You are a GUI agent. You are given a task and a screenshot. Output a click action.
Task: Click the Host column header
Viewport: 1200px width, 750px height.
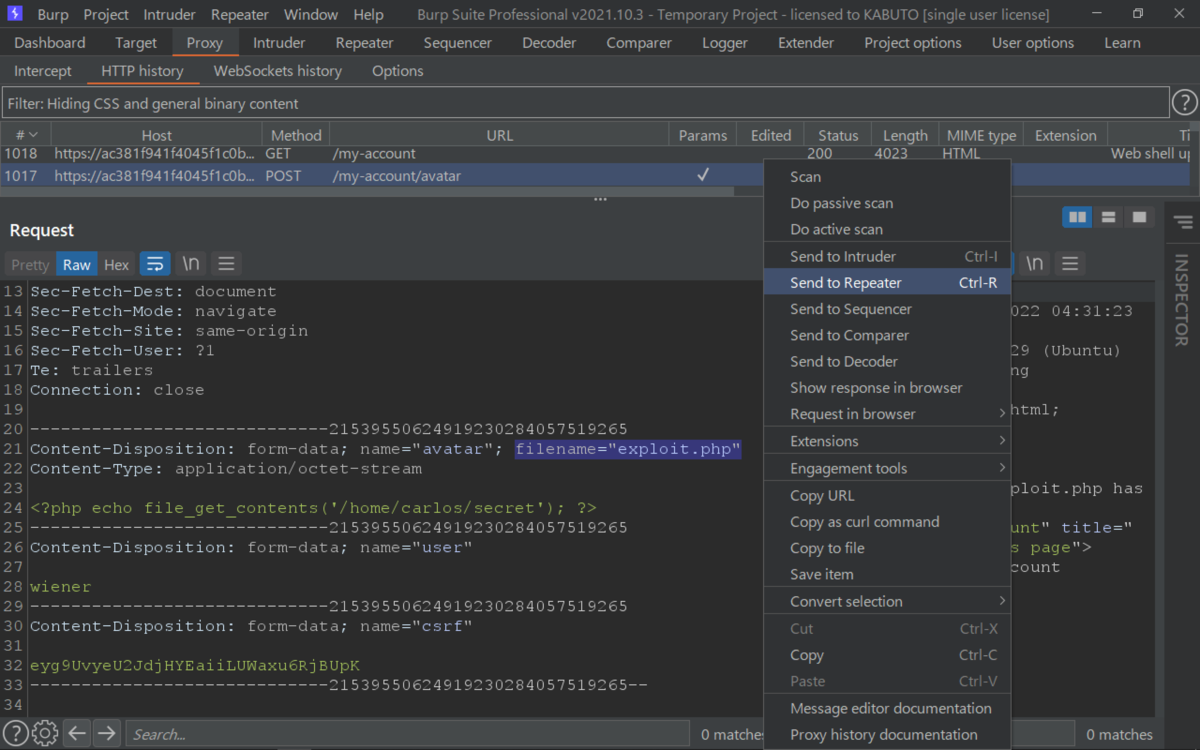click(x=156, y=135)
